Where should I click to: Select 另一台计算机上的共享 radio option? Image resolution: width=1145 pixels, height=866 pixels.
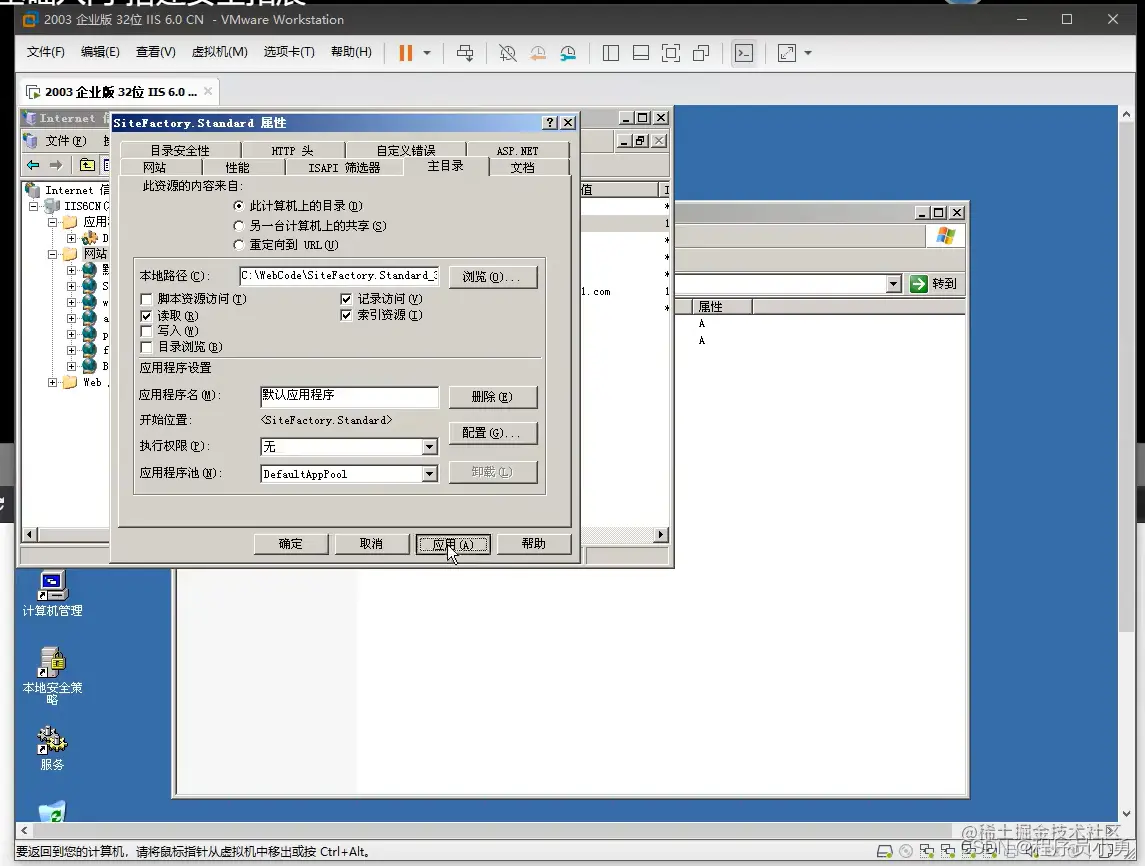click(238, 226)
